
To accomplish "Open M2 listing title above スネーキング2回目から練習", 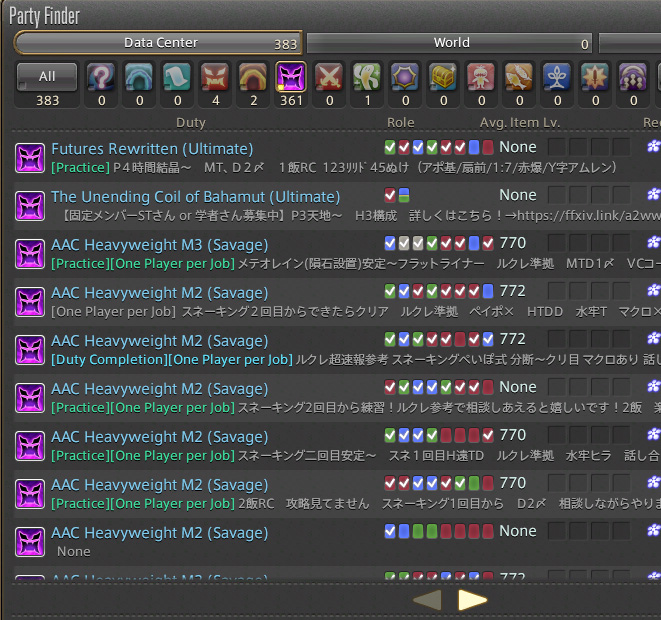I will (159, 389).
